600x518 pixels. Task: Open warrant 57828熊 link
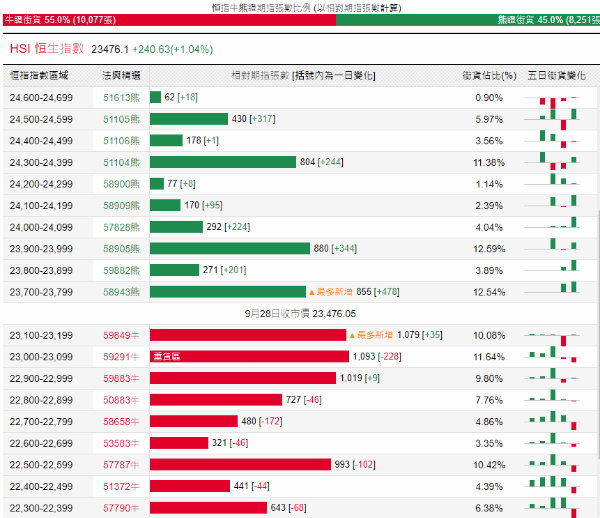tap(121, 227)
